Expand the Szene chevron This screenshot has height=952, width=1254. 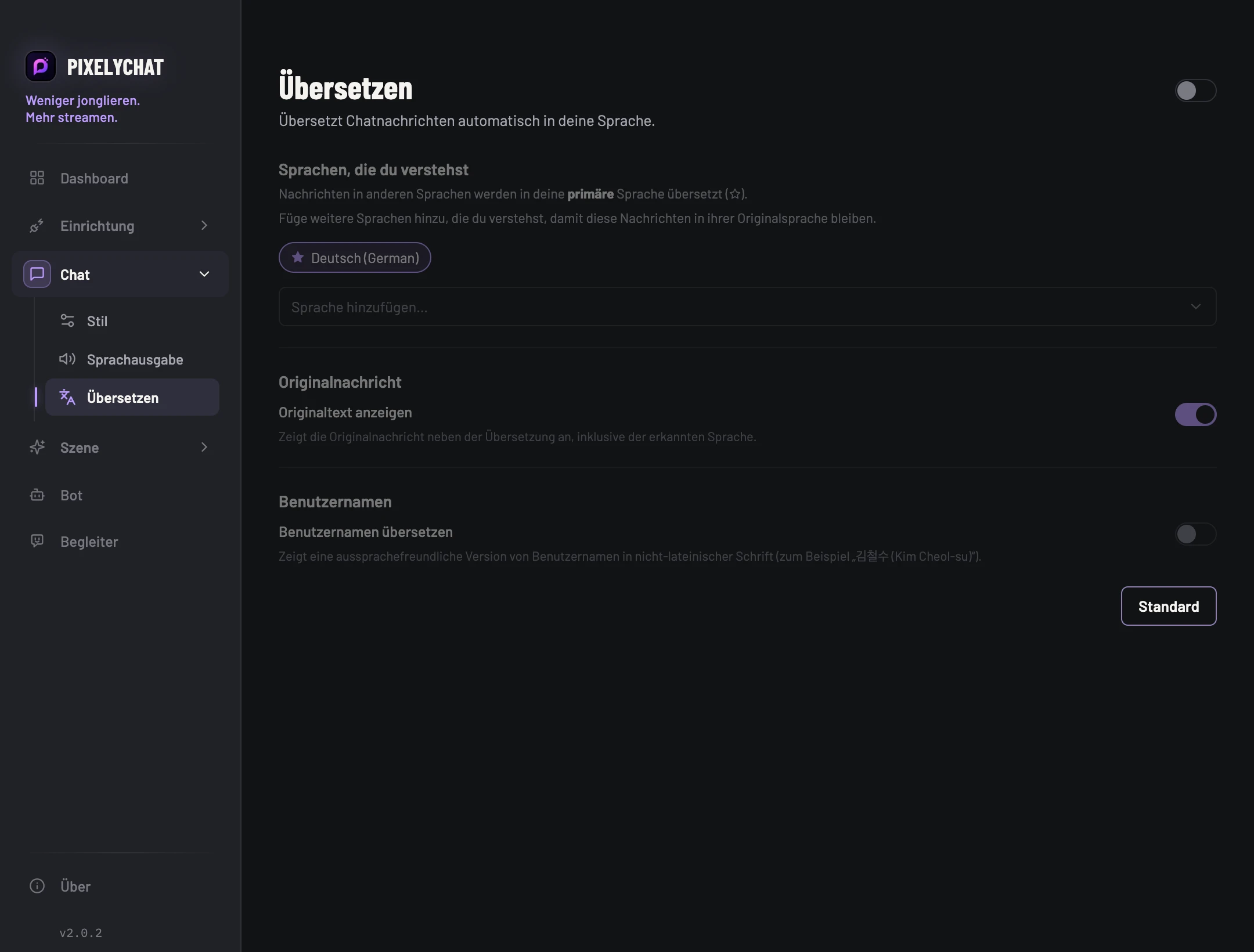[x=204, y=447]
